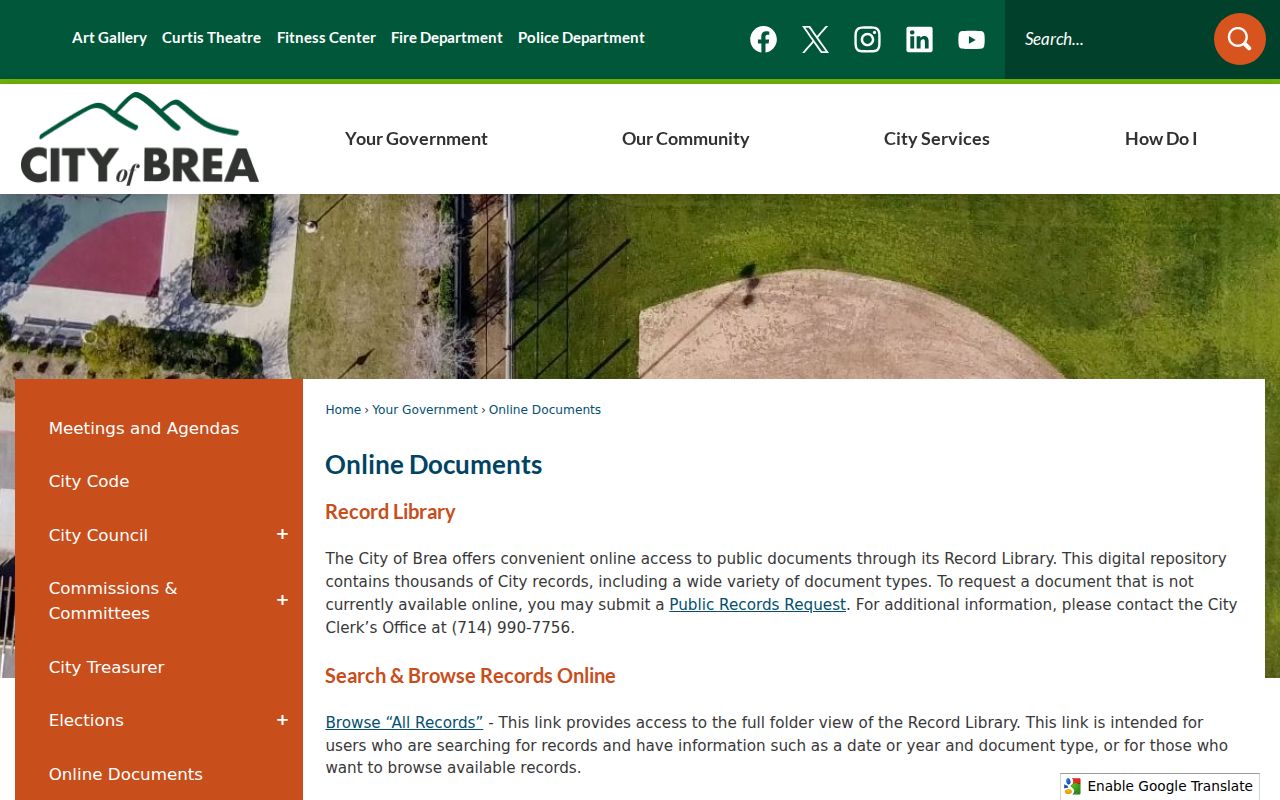Click the Google Translate icon
This screenshot has height=800, width=1280.
1073,786
